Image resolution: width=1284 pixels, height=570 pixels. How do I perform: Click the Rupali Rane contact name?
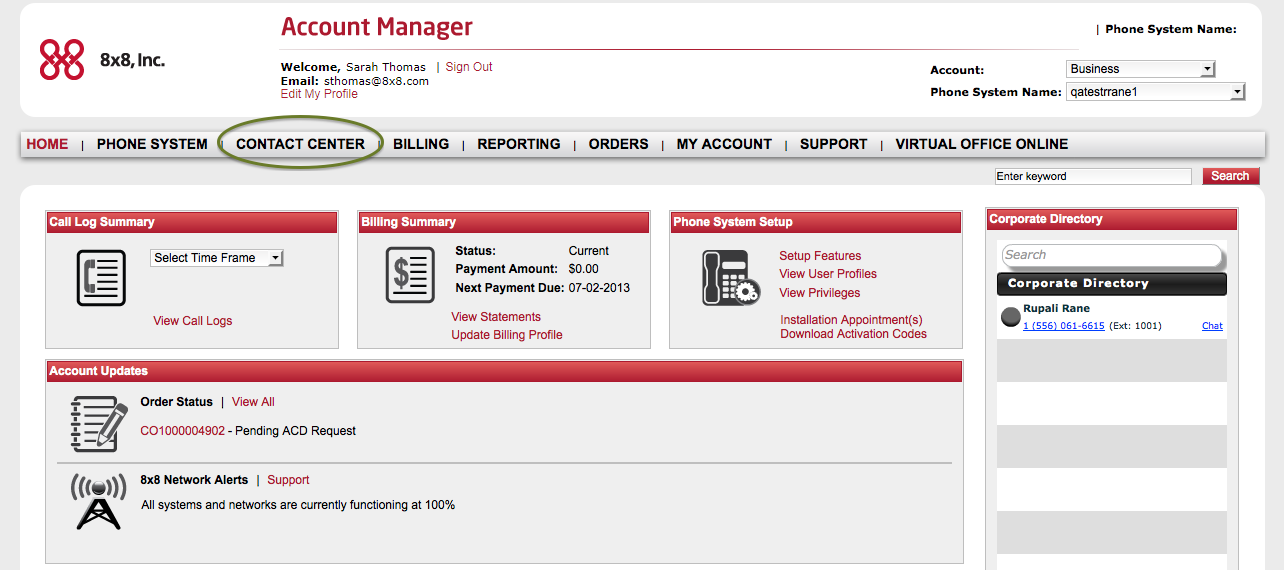(1056, 308)
